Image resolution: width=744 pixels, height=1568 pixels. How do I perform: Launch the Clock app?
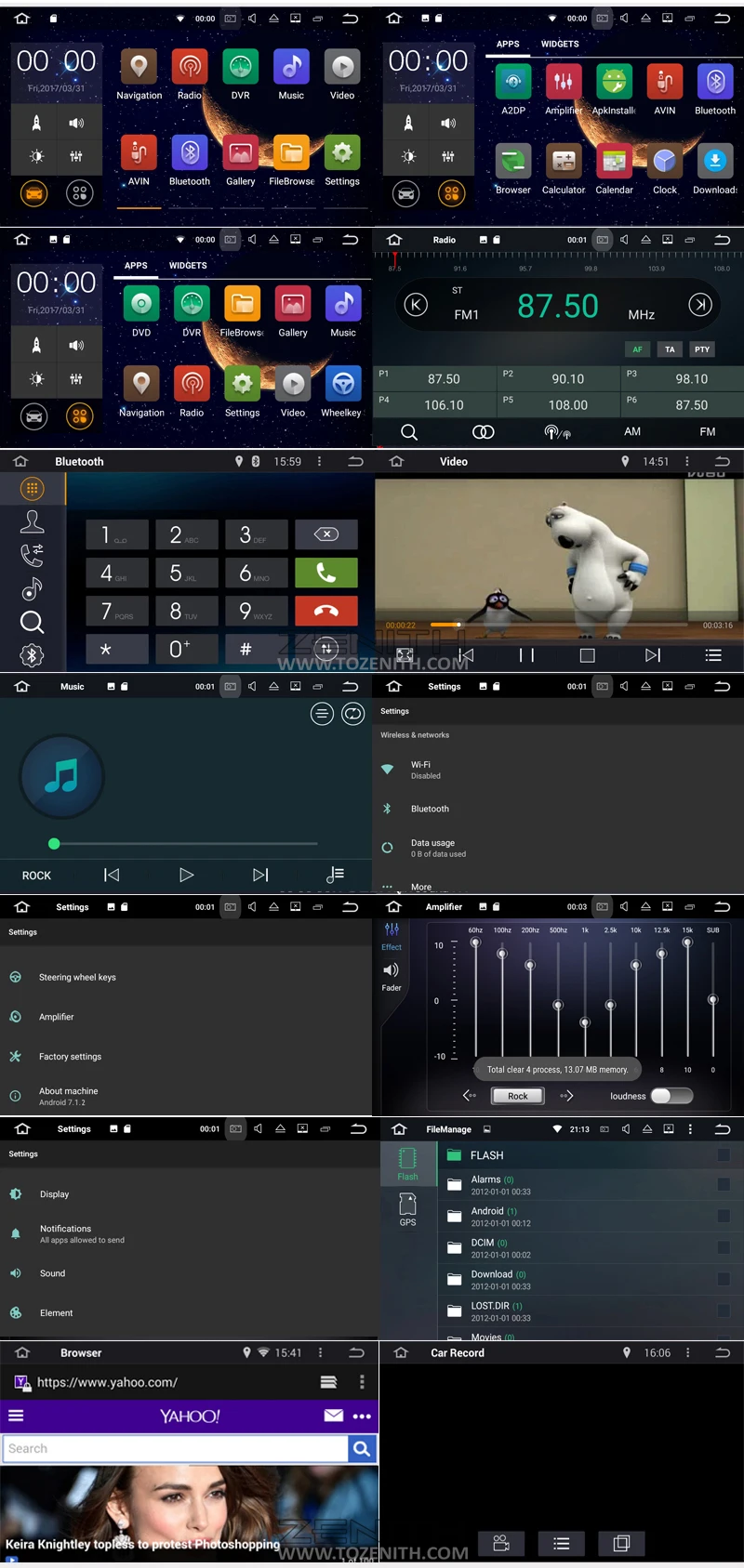click(664, 161)
